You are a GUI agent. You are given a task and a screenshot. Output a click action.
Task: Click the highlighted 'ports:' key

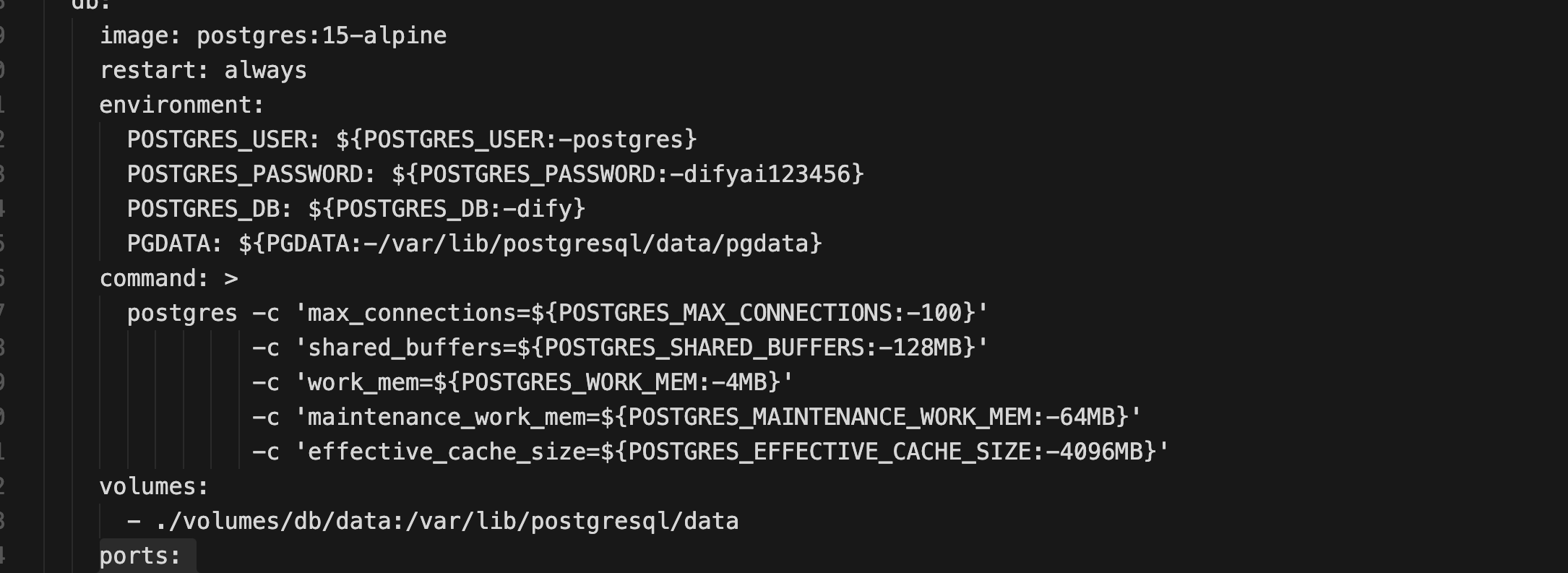[140, 556]
